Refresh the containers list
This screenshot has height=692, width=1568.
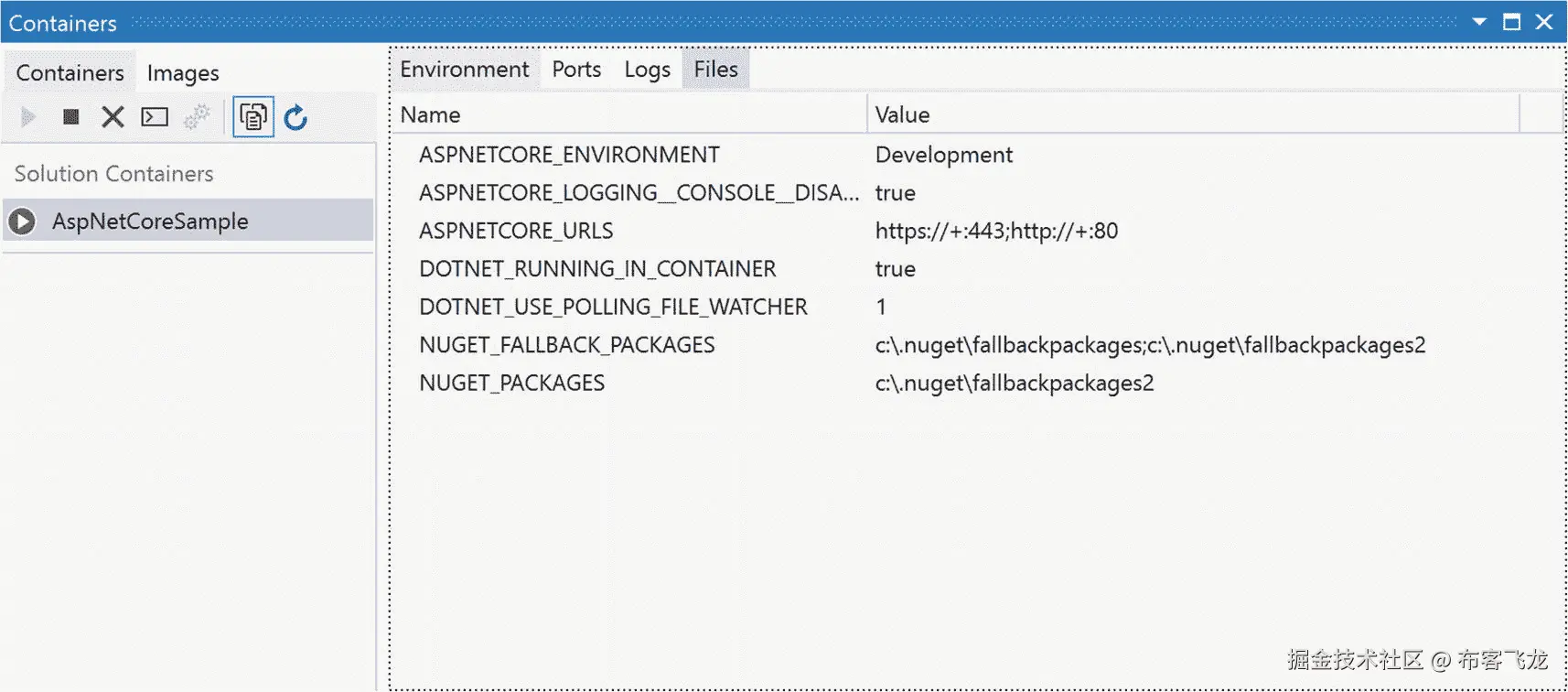click(x=295, y=117)
